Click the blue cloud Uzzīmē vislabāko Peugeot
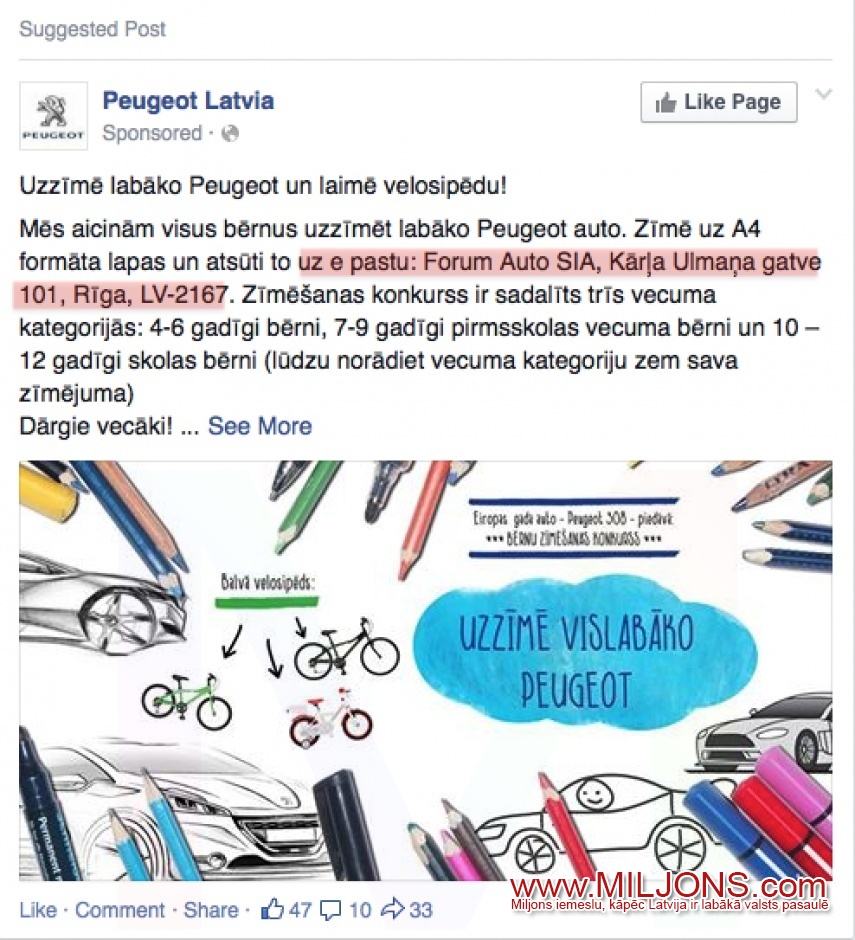This screenshot has width=855, height=940. coord(585,657)
